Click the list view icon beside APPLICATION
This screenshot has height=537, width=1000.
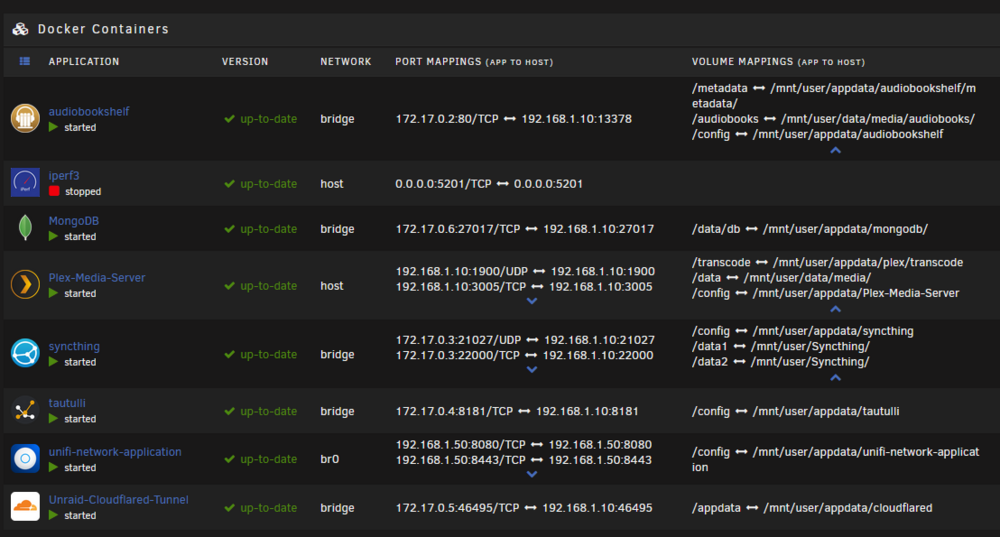(x=24, y=61)
